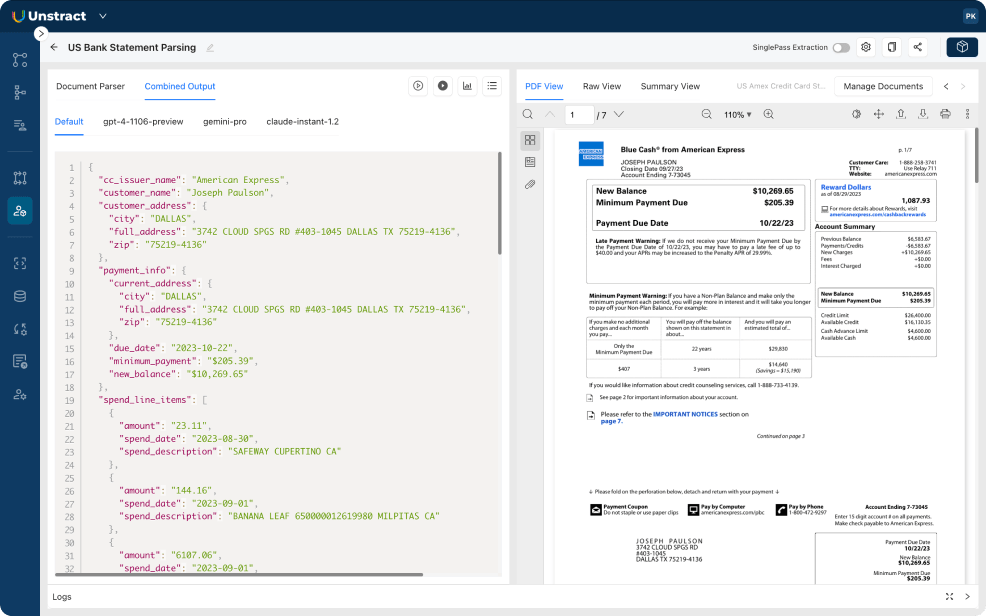Click the PDF page number input field

click(578, 115)
